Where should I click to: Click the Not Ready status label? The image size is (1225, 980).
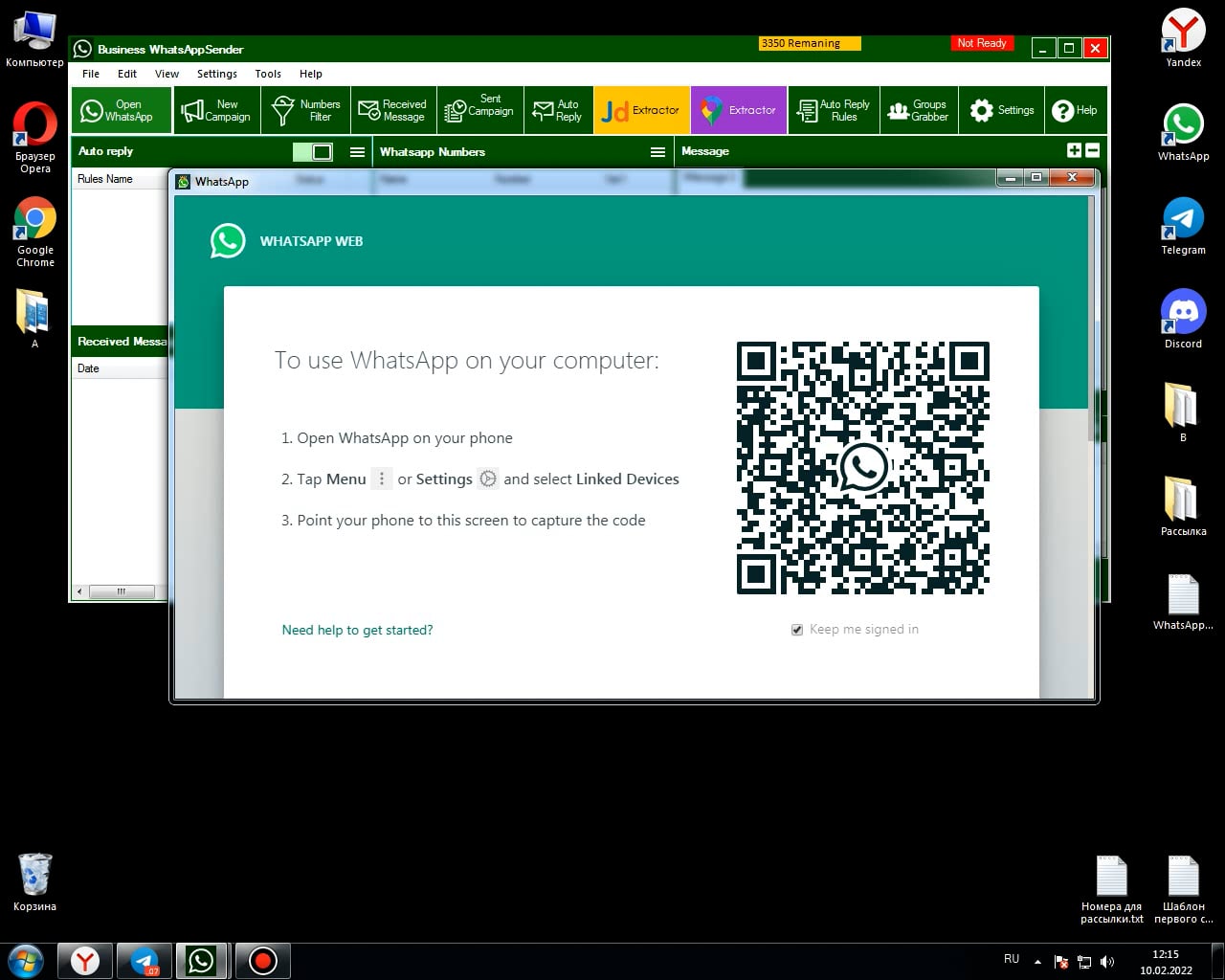coord(982,43)
